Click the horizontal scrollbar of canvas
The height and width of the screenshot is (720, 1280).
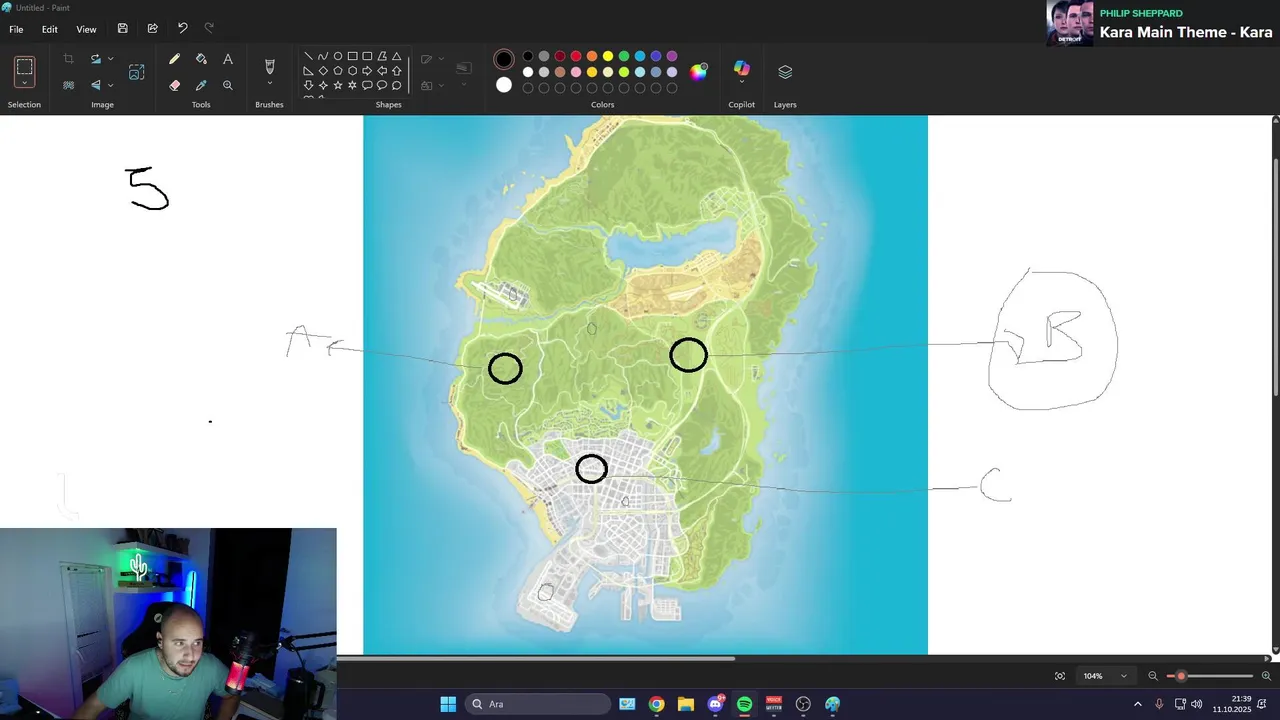pyautogui.click(x=536, y=658)
